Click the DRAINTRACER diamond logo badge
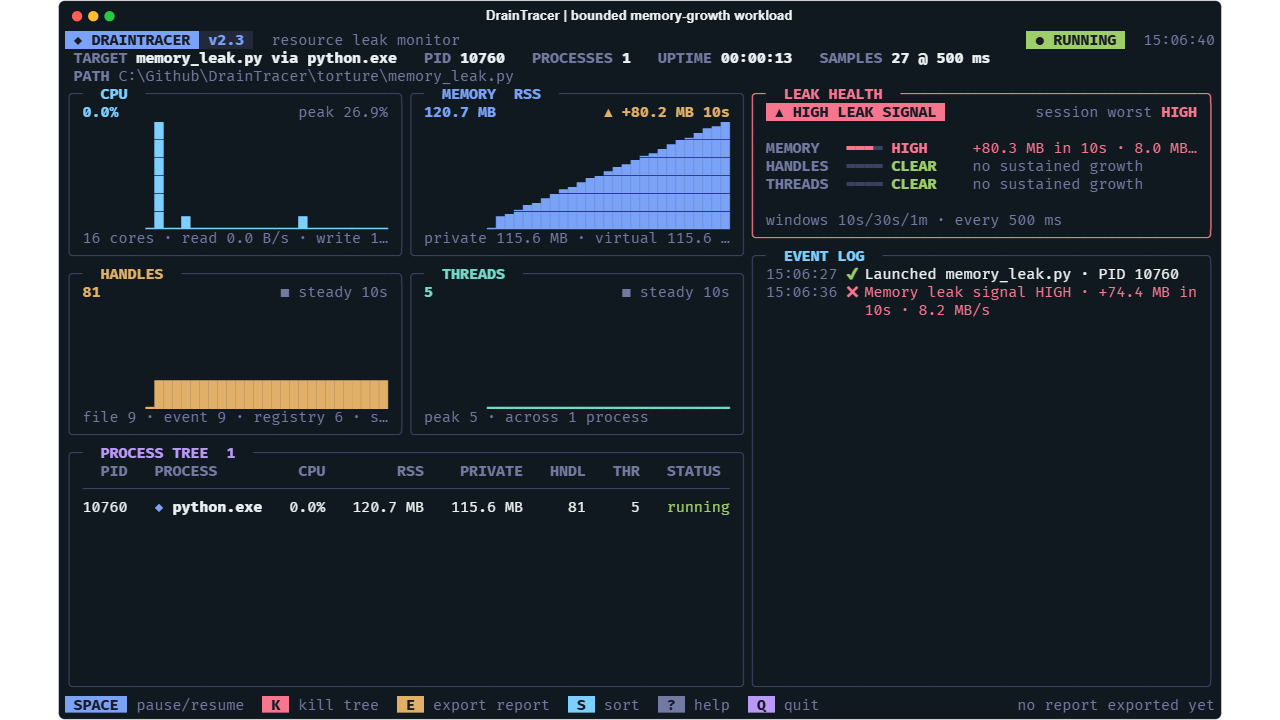 (132, 40)
